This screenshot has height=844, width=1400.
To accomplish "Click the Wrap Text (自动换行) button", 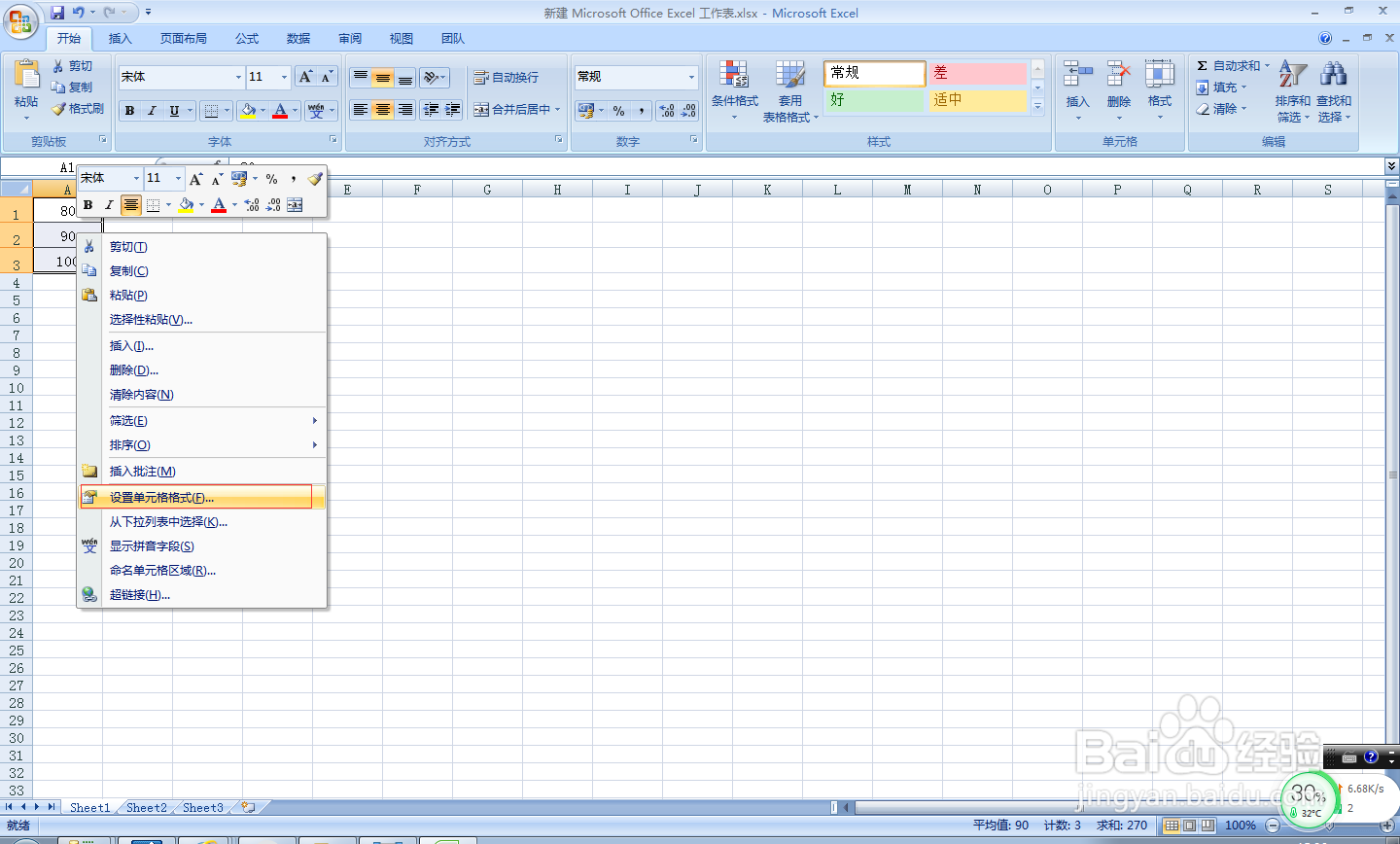I will pyautogui.click(x=506, y=77).
